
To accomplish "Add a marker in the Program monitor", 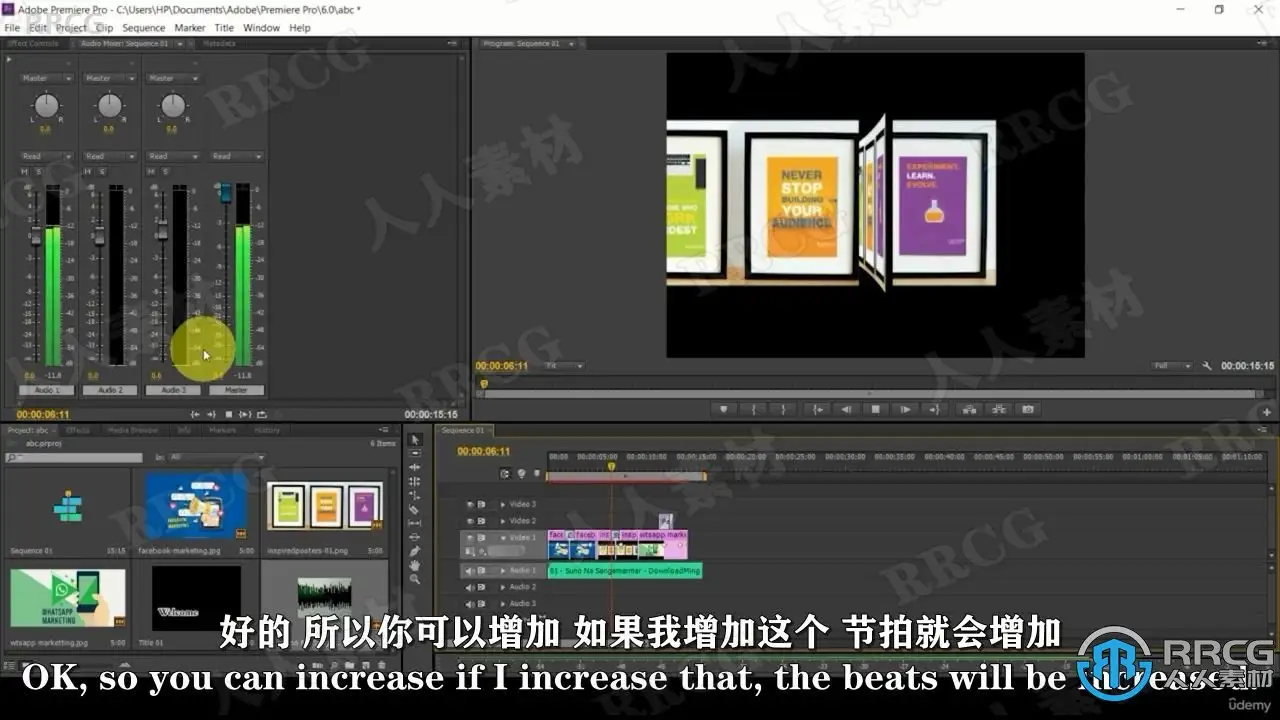I will point(724,409).
